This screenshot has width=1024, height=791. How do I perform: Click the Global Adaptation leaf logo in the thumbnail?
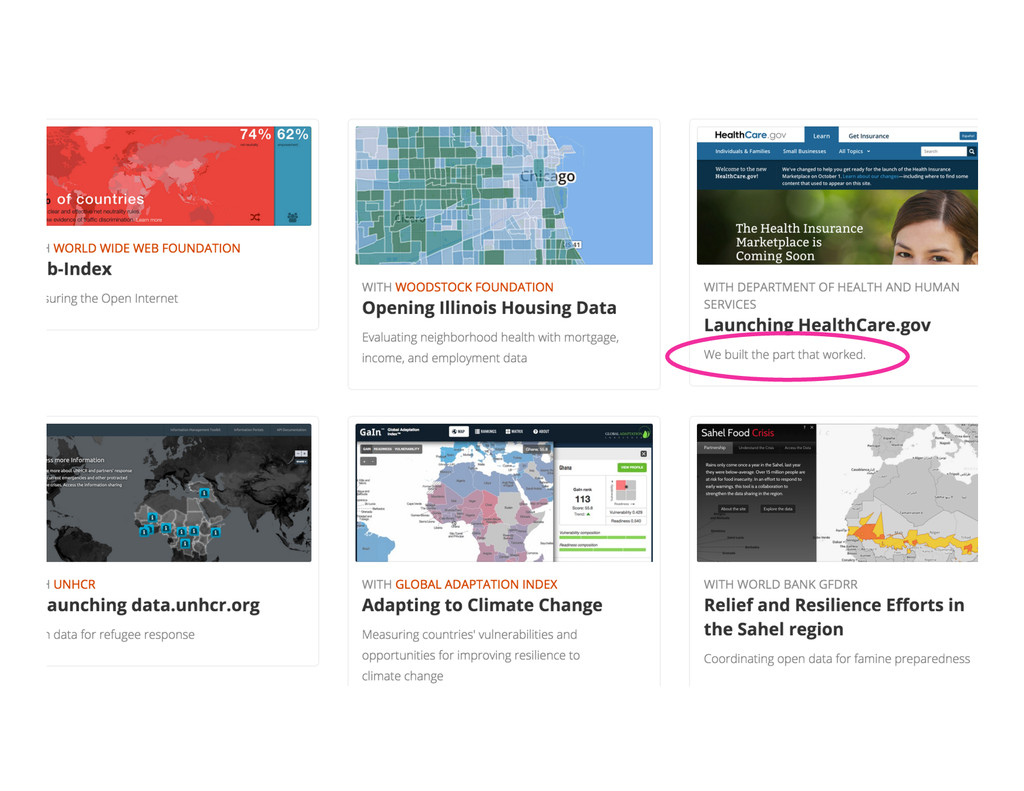pos(627,434)
